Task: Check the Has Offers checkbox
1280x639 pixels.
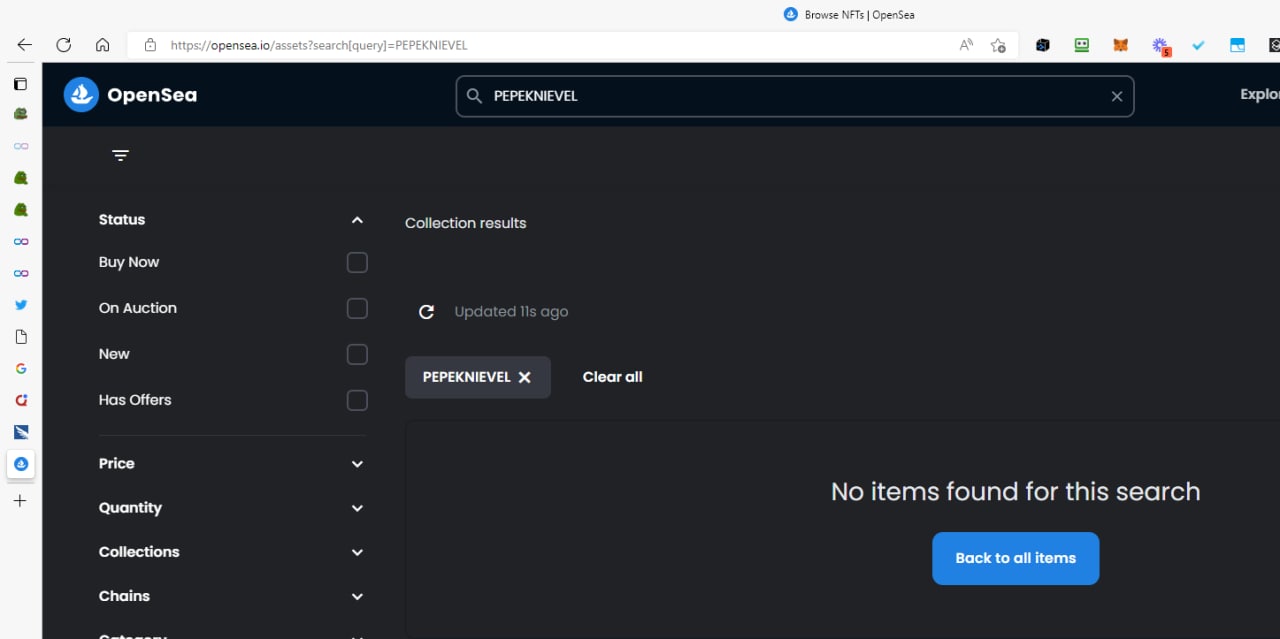Action: pyautogui.click(x=357, y=401)
